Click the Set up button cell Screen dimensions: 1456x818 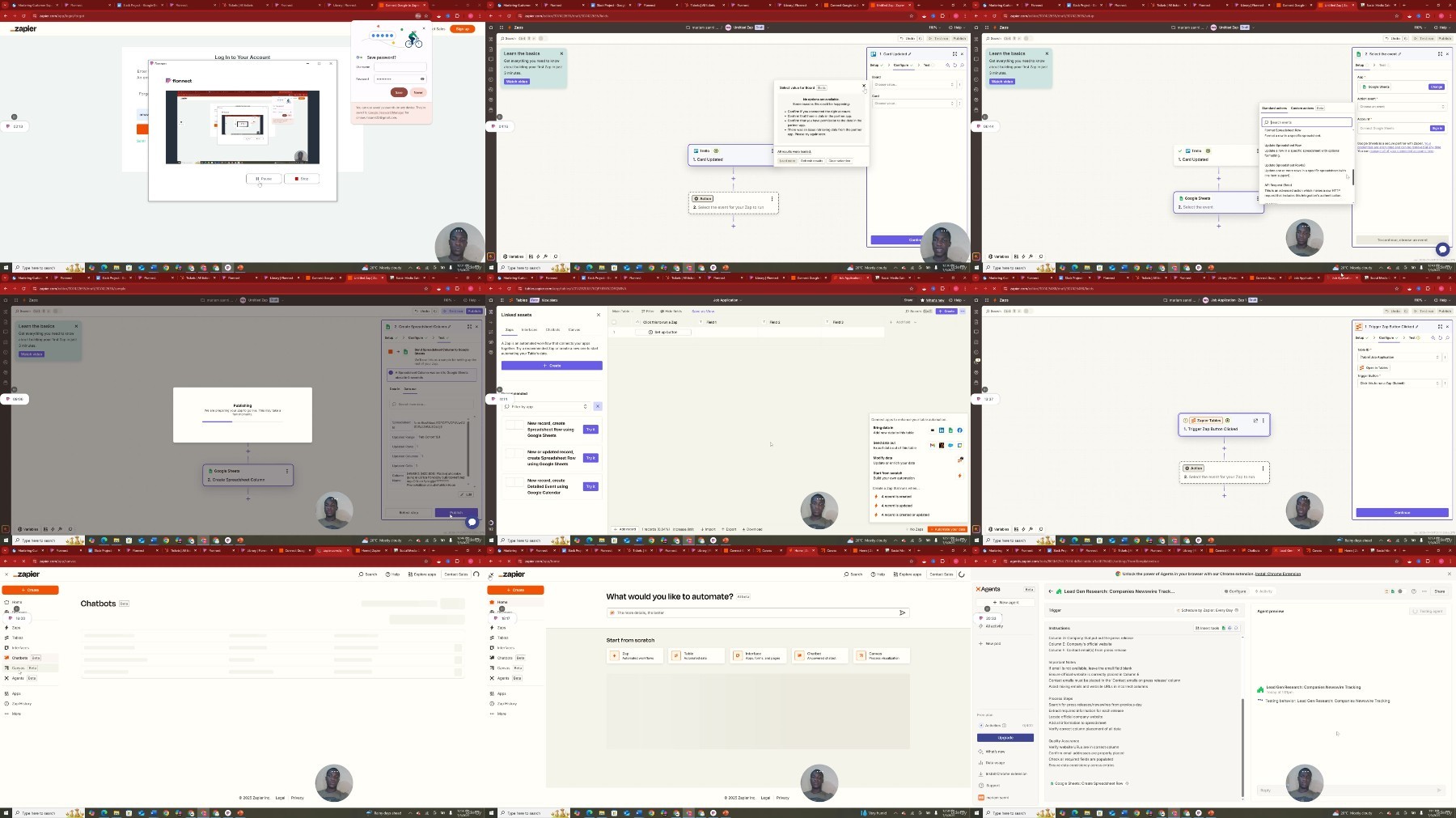[664, 333]
